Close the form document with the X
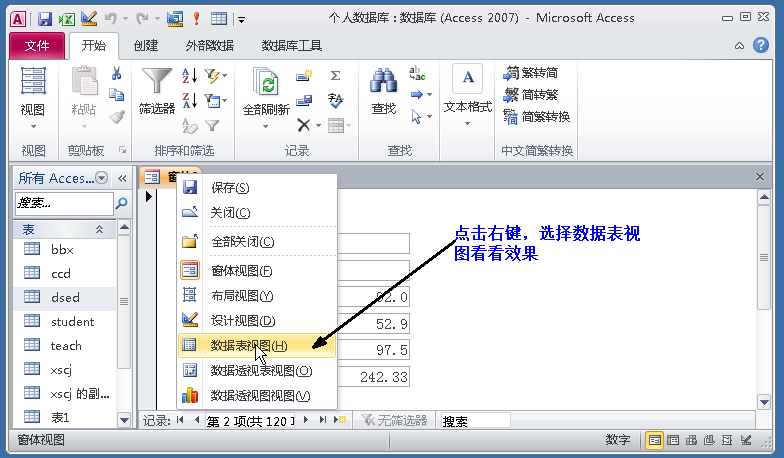The image size is (784, 458). (x=760, y=176)
